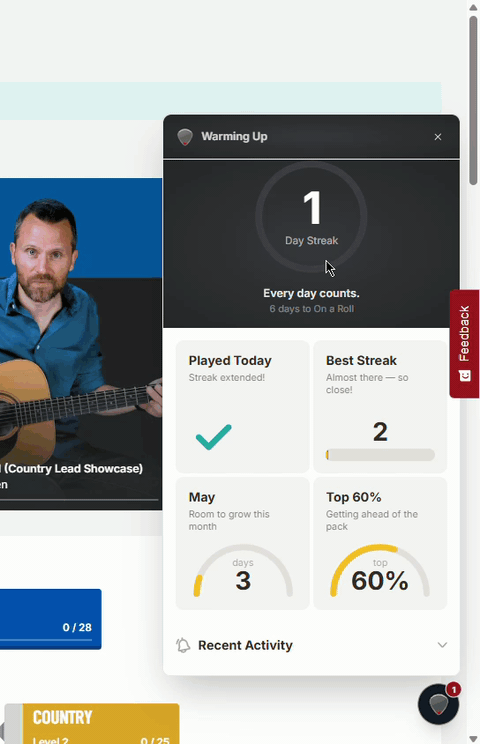Open the floating guitar pick streak button

click(438, 704)
